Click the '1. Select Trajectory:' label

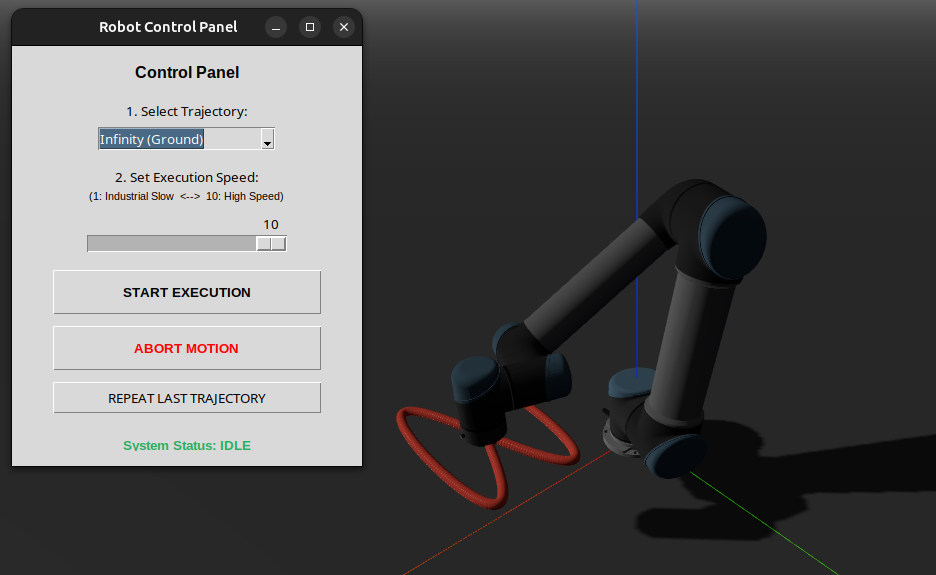(x=187, y=112)
